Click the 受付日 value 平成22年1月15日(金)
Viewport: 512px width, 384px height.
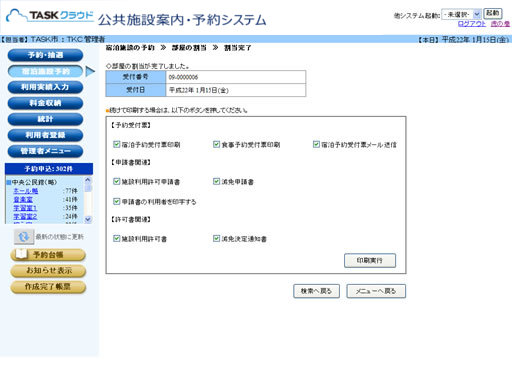point(199,90)
